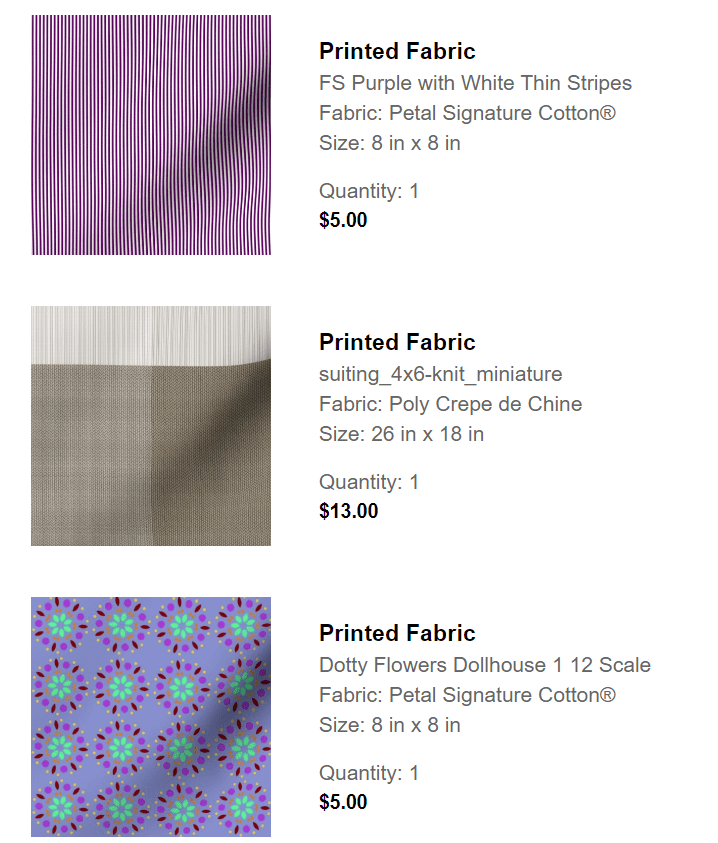Image resolution: width=718 pixels, height=843 pixels.
Task: Click Dotty Flowers Dollhouse 1 12 Scale
Action: click(484, 665)
